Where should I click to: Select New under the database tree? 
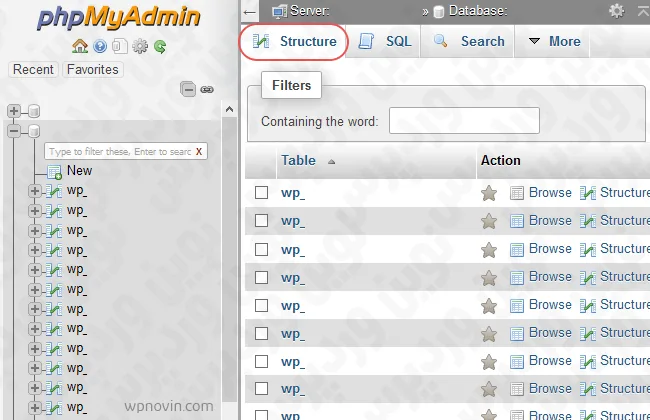tap(80, 170)
